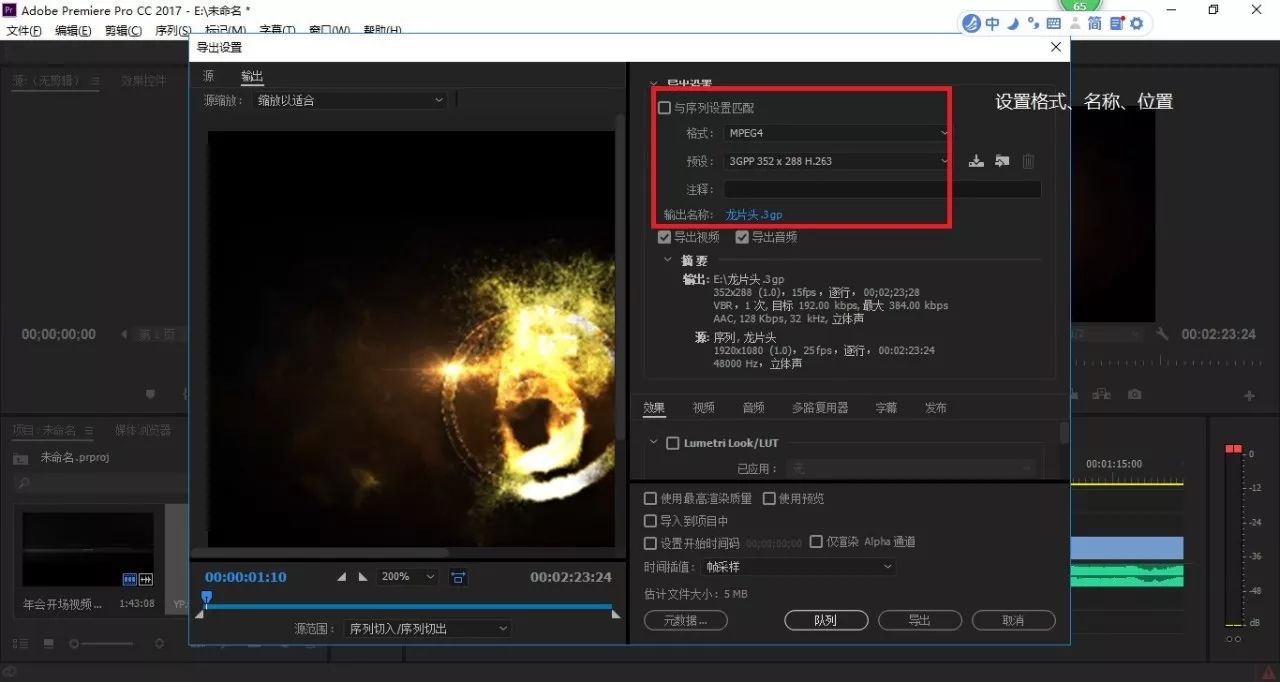Click the 注释 comment input field

882,189
